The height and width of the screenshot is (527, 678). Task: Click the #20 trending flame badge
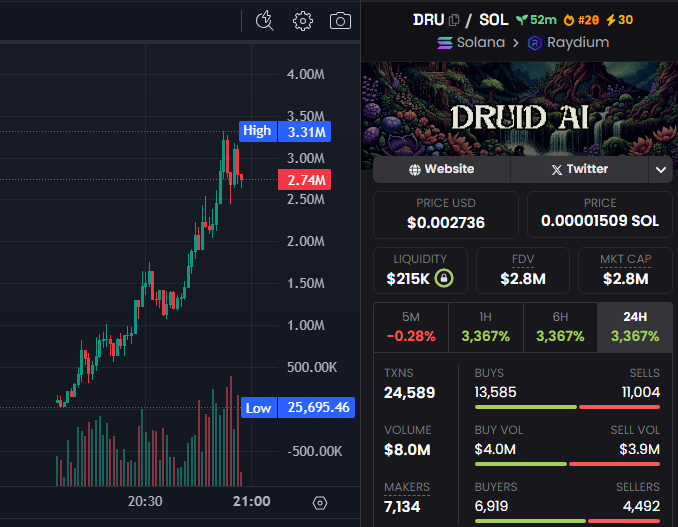[581, 20]
